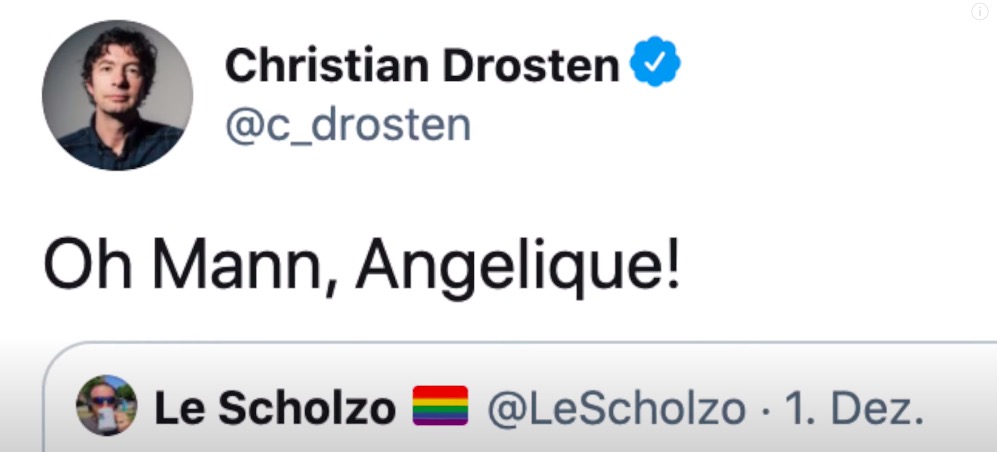Click 'Christian' in the display name

pos(327,66)
